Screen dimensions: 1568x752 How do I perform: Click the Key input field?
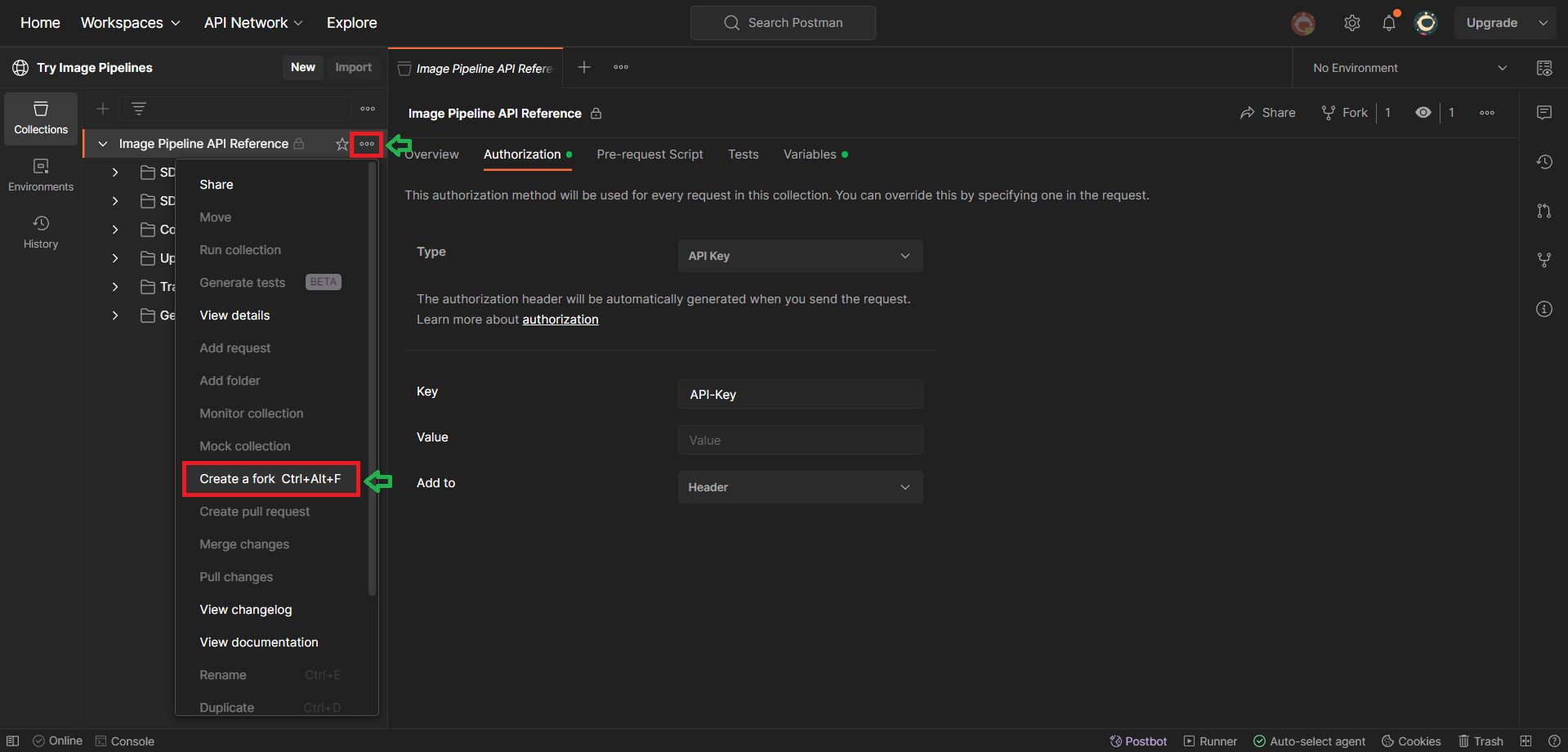coord(800,394)
